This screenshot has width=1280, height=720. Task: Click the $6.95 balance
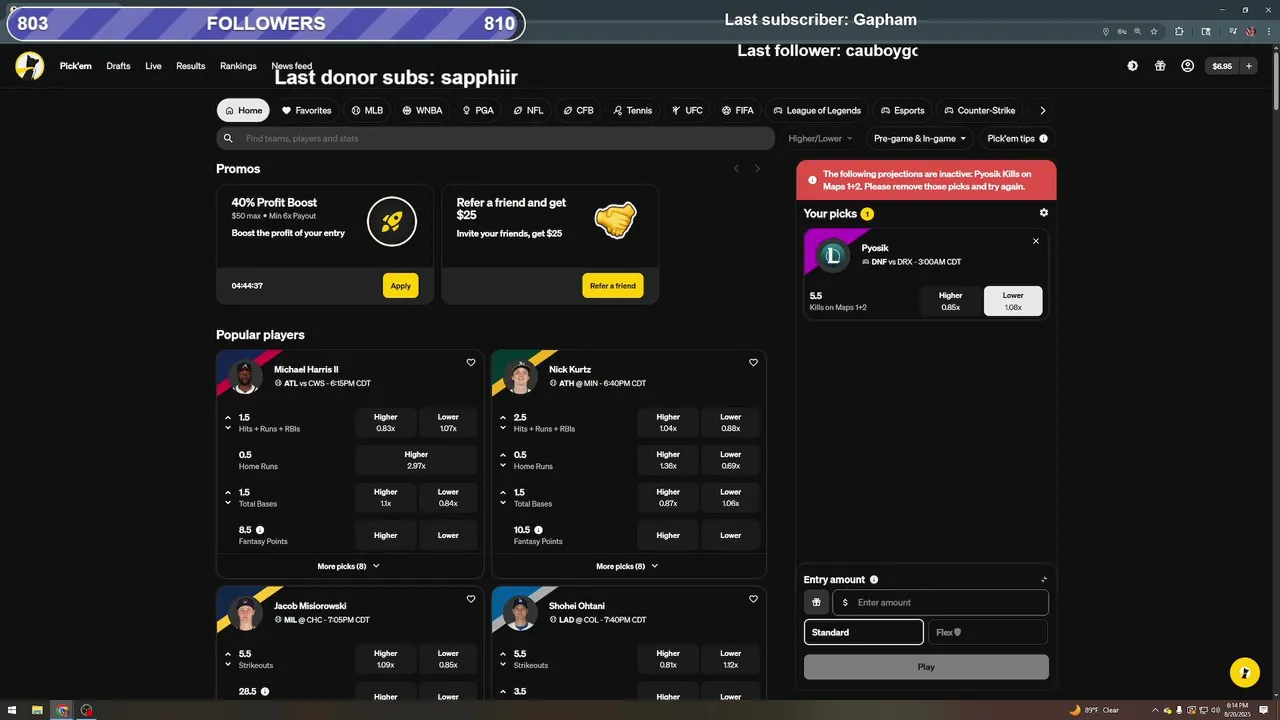pyautogui.click(x=1222, y=66)
